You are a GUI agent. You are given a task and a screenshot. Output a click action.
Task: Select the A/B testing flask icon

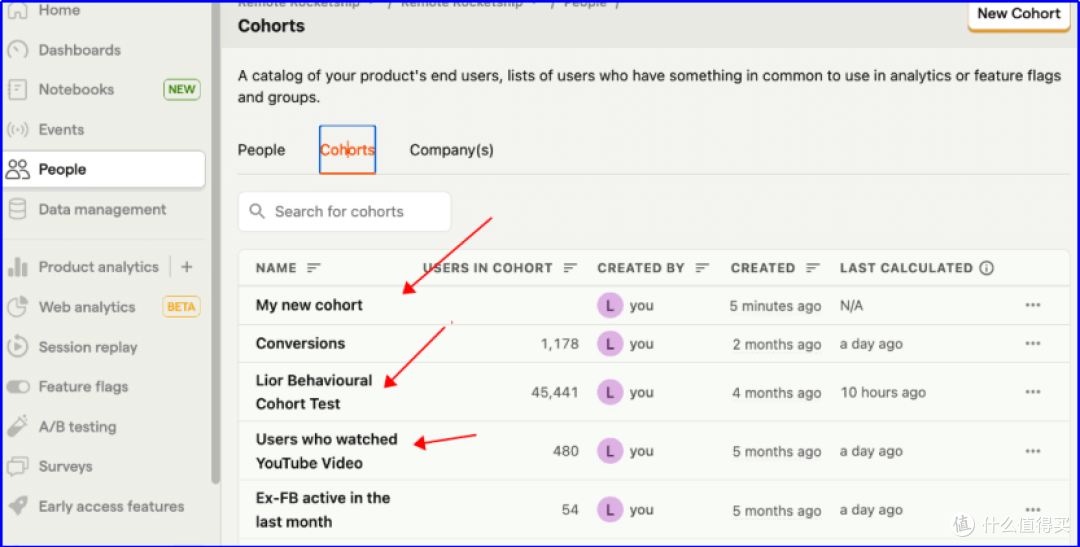[17, 426]
